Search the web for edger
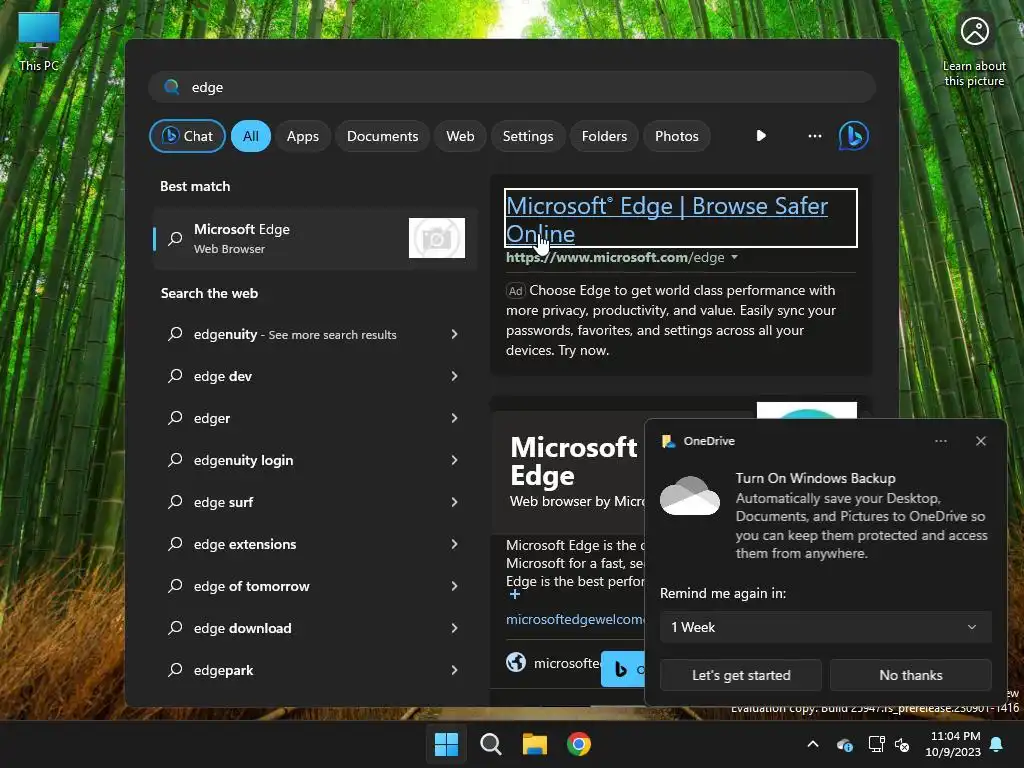 click(315, 418)
